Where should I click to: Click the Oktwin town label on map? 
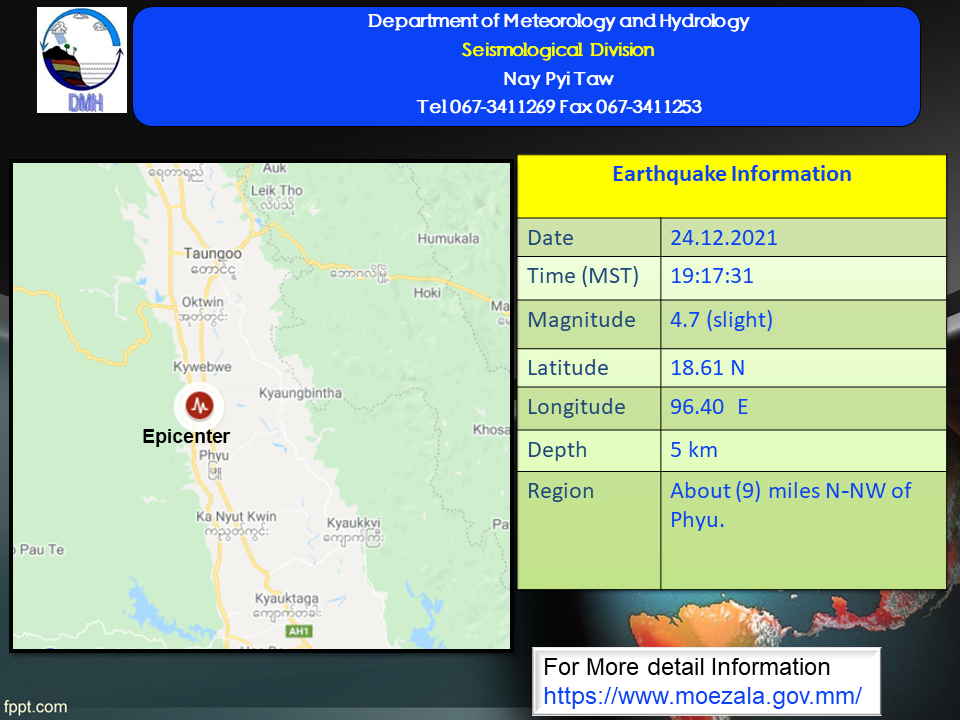click(203, 302)
